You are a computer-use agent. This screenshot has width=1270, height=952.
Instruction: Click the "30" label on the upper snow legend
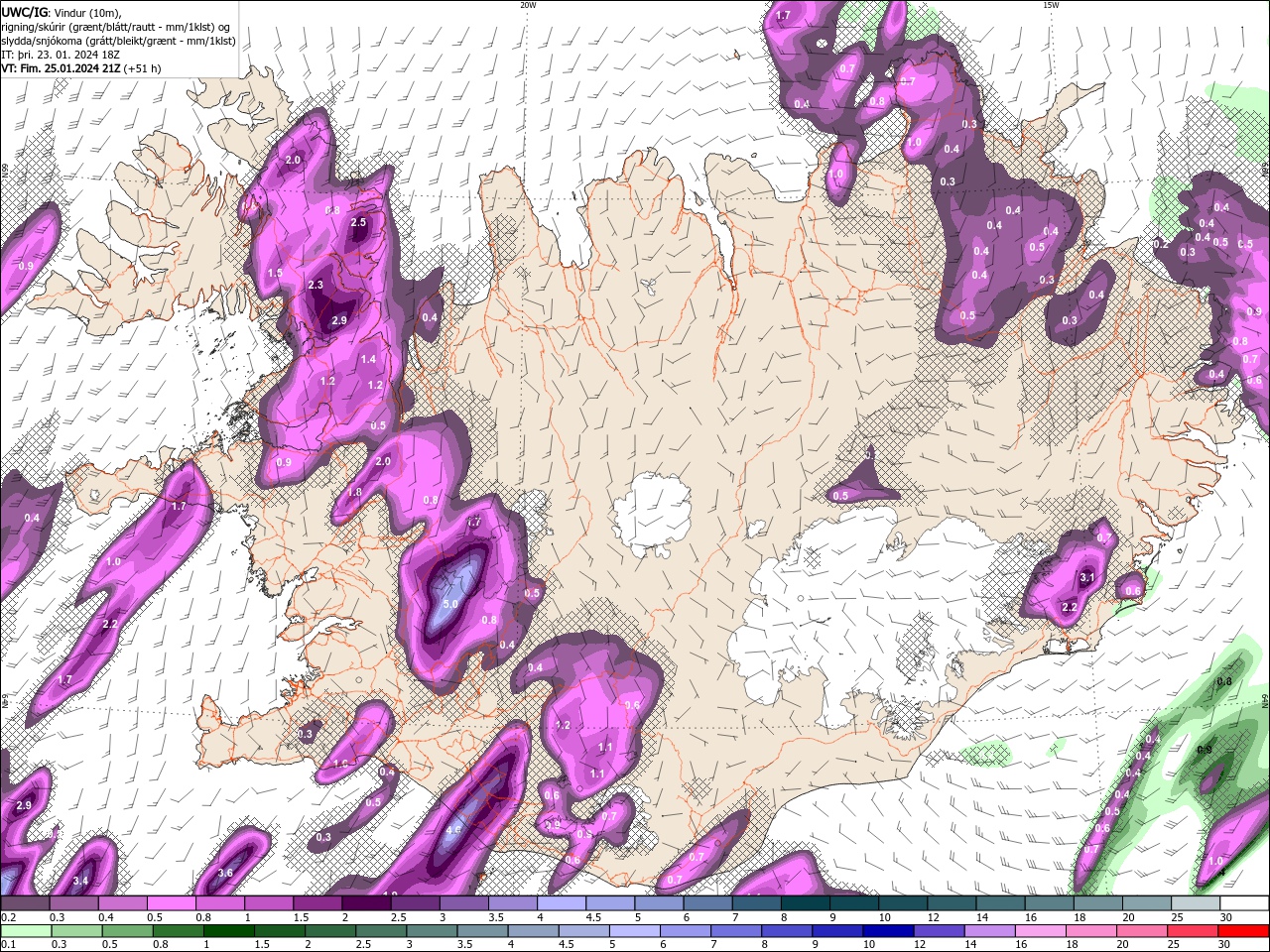1226,917
